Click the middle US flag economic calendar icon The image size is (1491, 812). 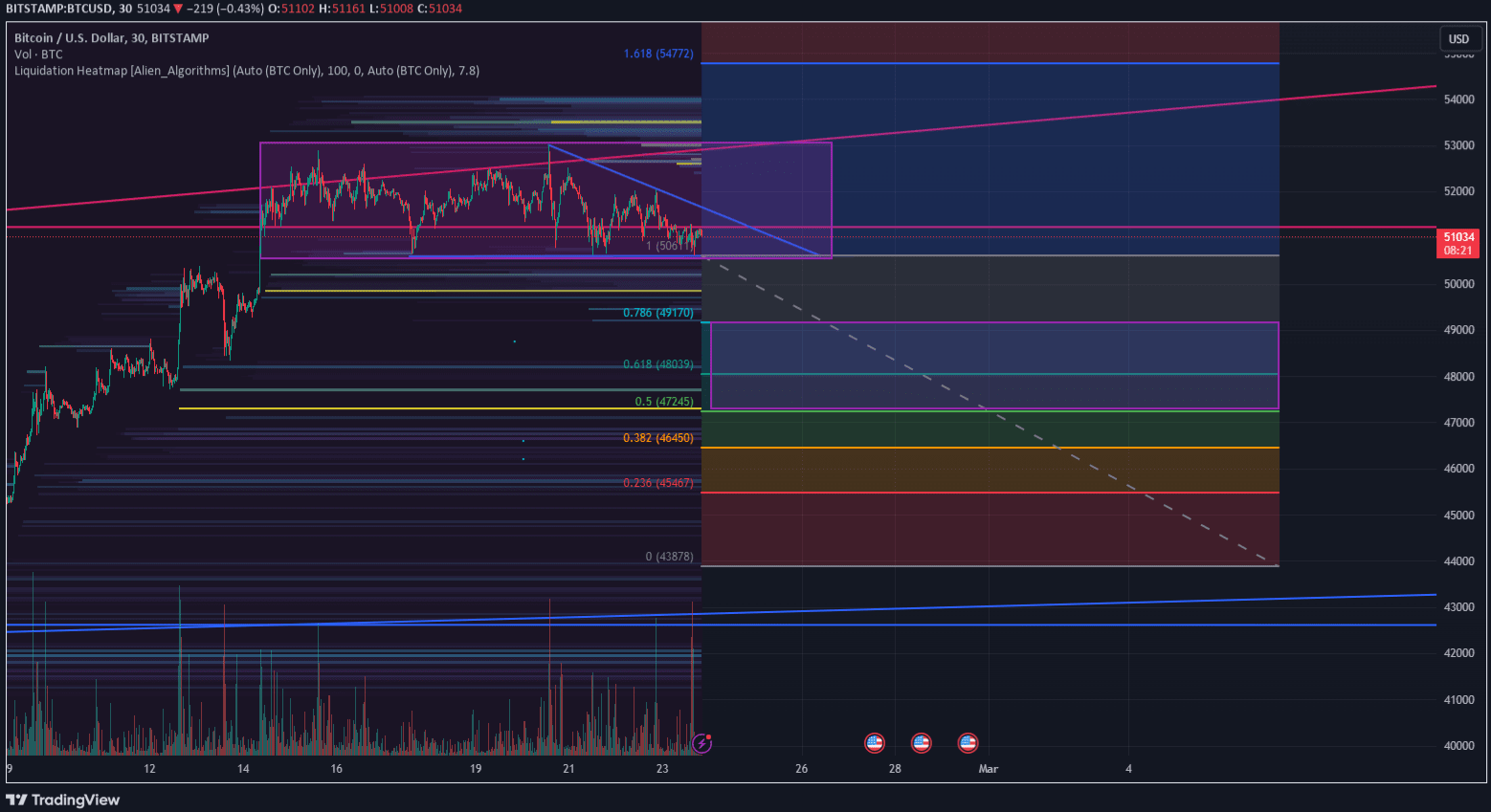921,743
